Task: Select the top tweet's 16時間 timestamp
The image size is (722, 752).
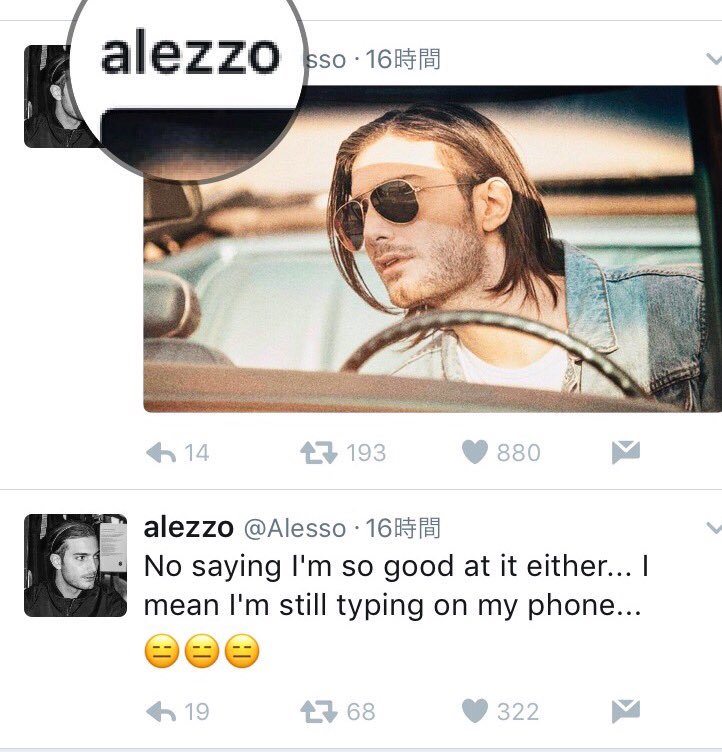Action: (403, 59)
